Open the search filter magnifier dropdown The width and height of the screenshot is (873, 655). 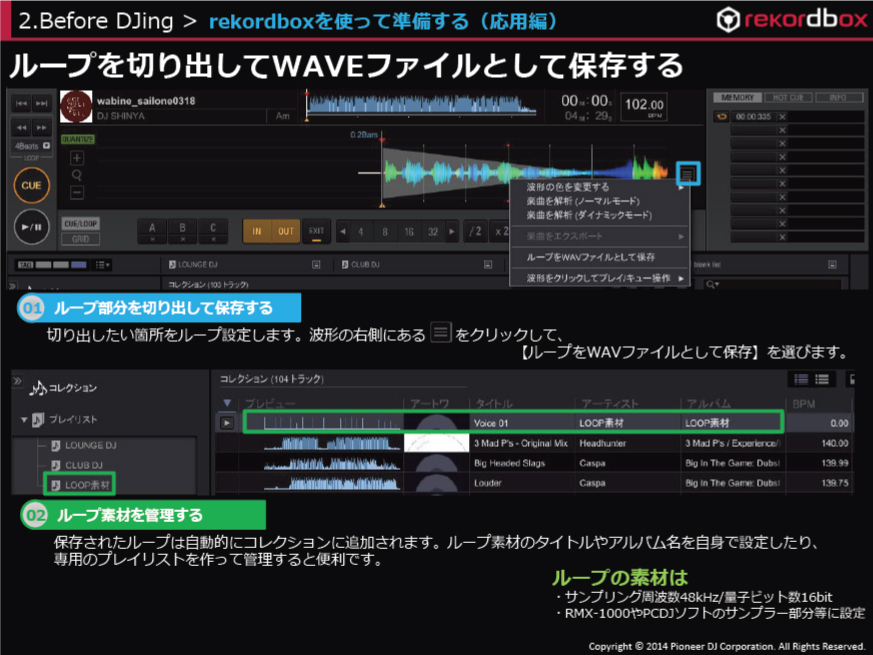click(x=713, y=284)
